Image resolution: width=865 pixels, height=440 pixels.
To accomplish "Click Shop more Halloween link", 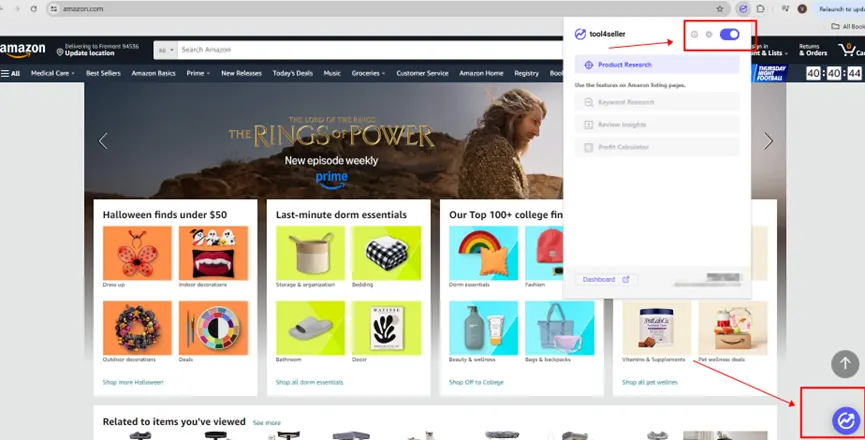I will pos(133,382).
